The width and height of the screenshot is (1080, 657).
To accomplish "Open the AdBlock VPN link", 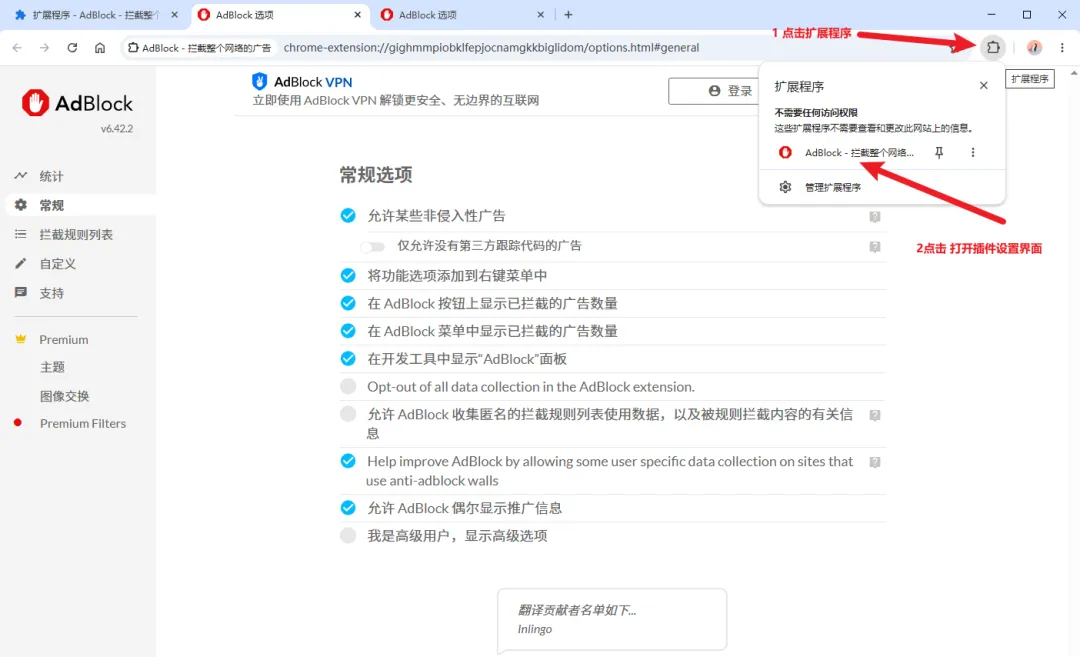I will [x=313, y=82].
